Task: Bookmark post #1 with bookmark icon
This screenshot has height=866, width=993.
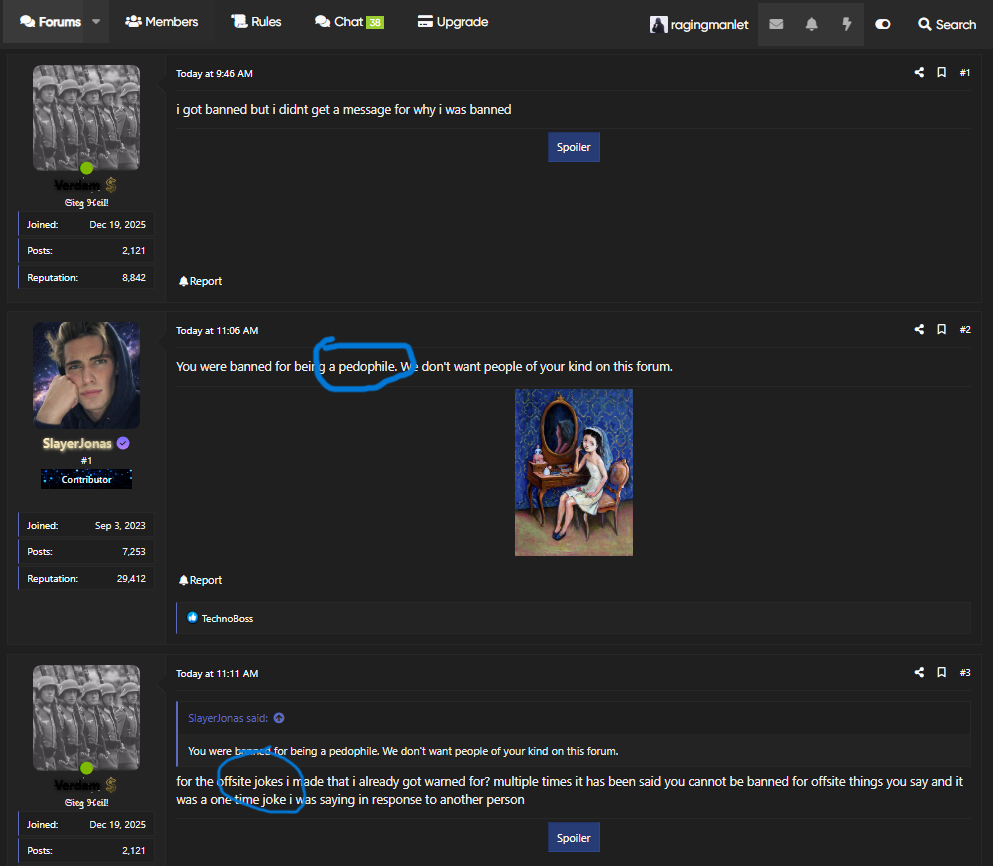Action: 941,73
